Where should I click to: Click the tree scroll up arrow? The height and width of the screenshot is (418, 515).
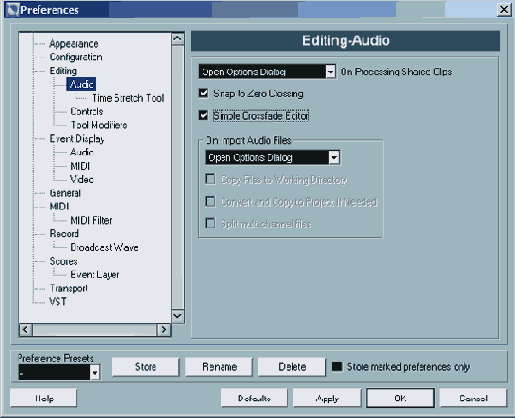click(178, 39)
